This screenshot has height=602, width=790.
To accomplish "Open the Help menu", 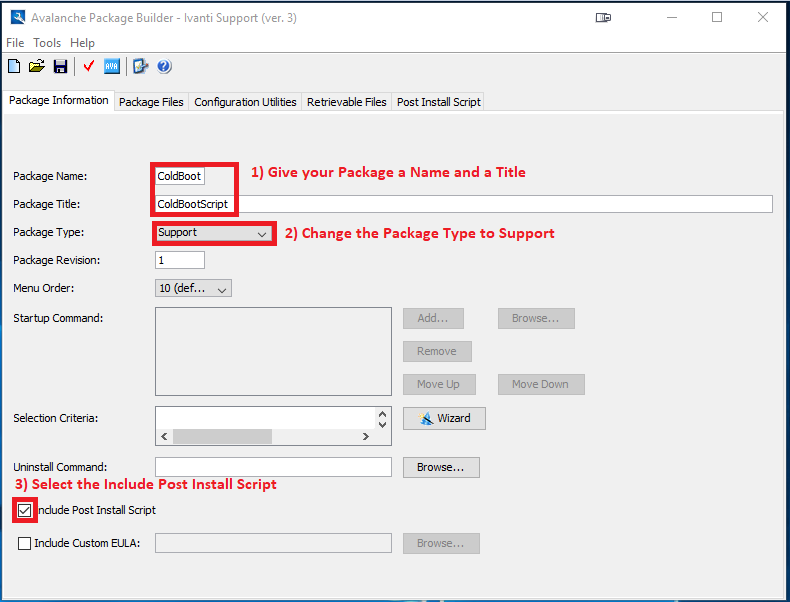I will click(x=82, y=43).
